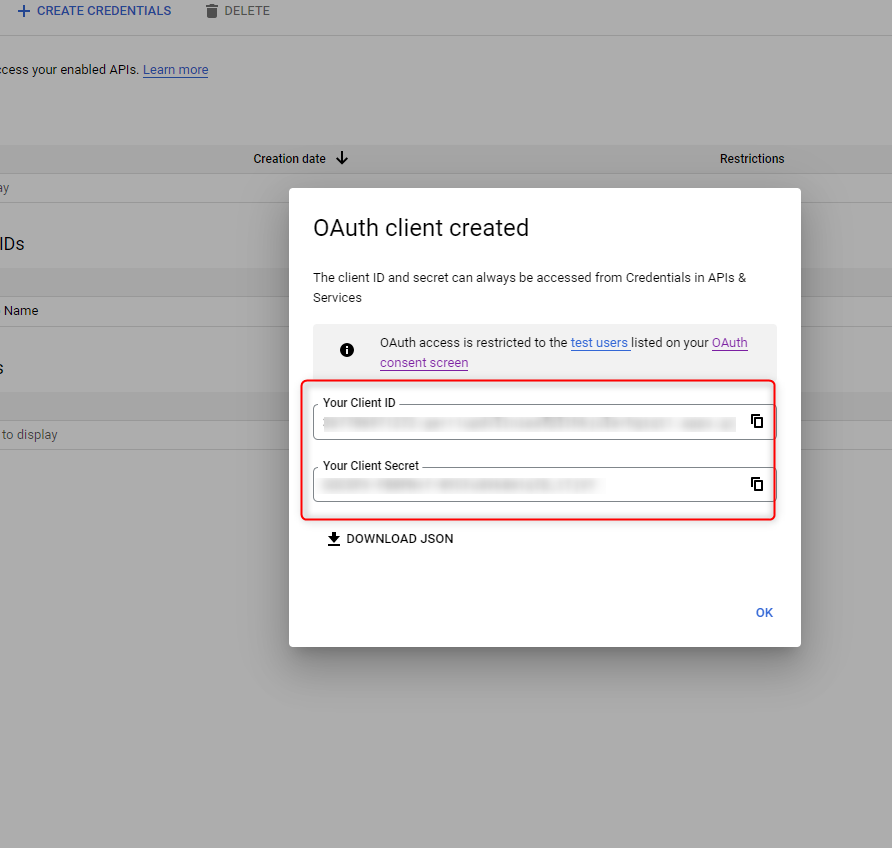Click the Name column header
Screen dimensions: 892x848
tap(21, 311)
